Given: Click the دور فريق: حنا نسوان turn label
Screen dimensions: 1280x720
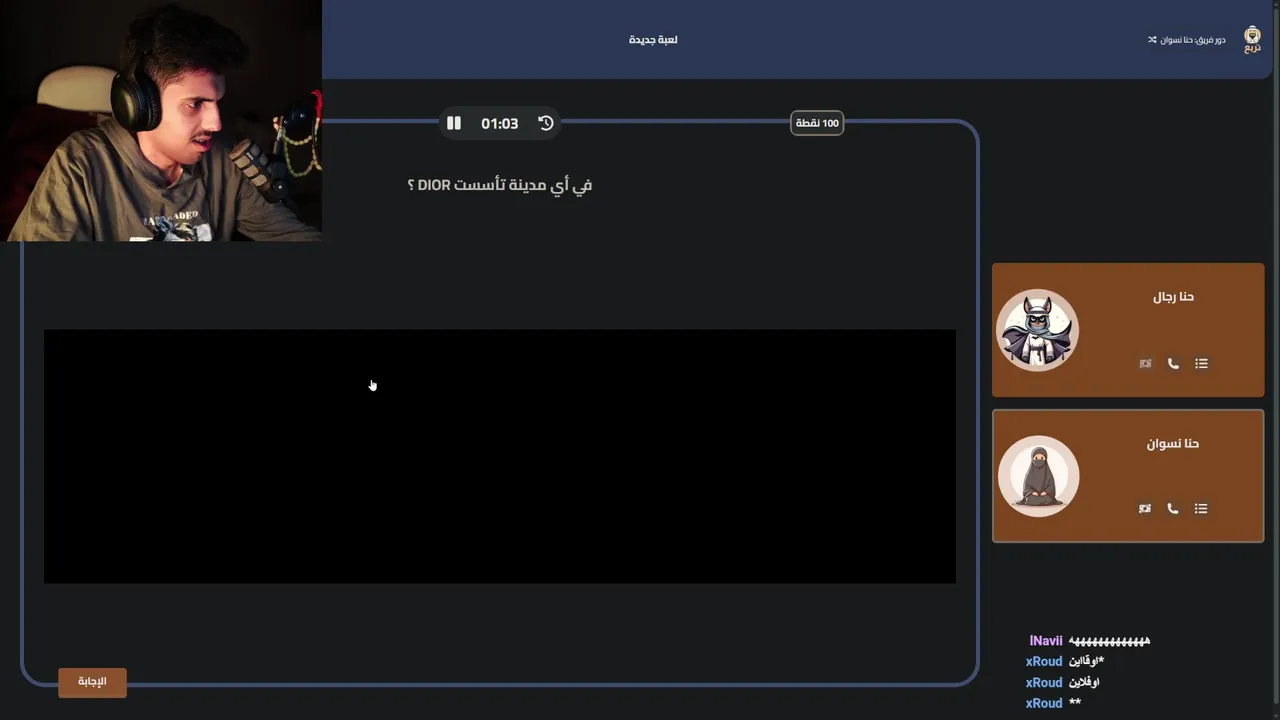Looking at the screenshot, I should click(x=1193, y=40).
